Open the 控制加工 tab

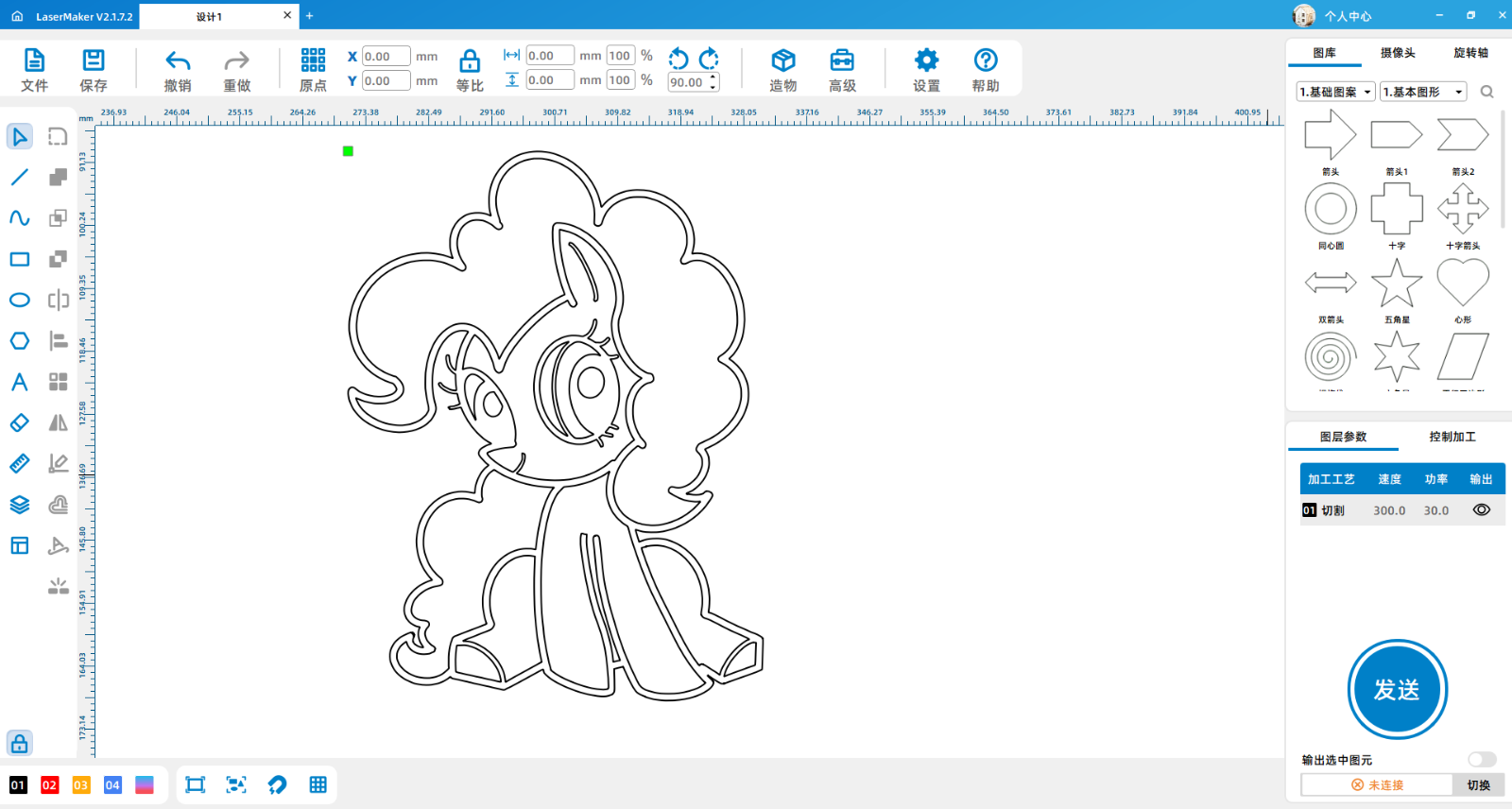(x=1452, y=437)
